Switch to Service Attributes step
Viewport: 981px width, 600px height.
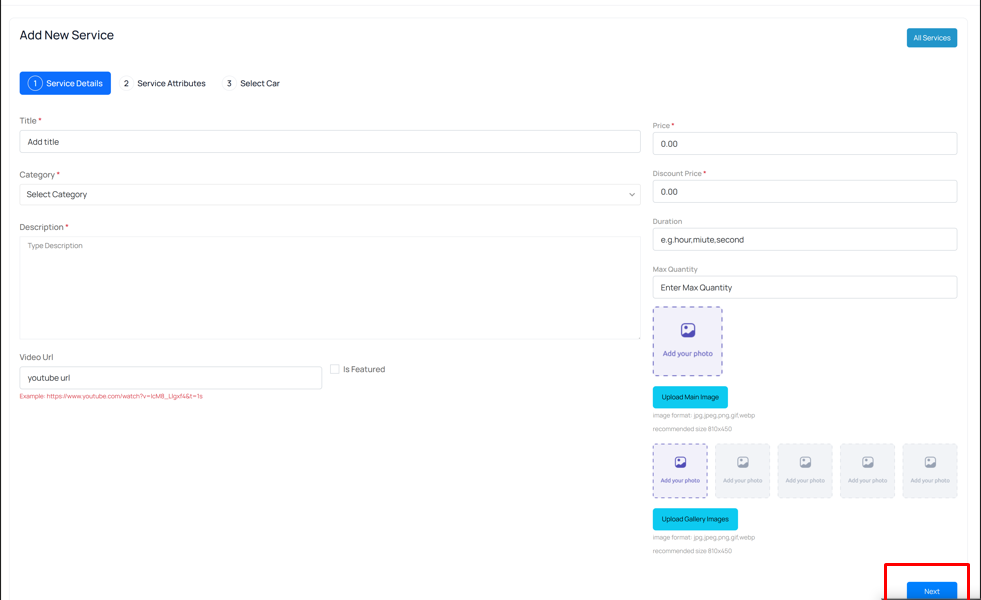tap(163, 83)
